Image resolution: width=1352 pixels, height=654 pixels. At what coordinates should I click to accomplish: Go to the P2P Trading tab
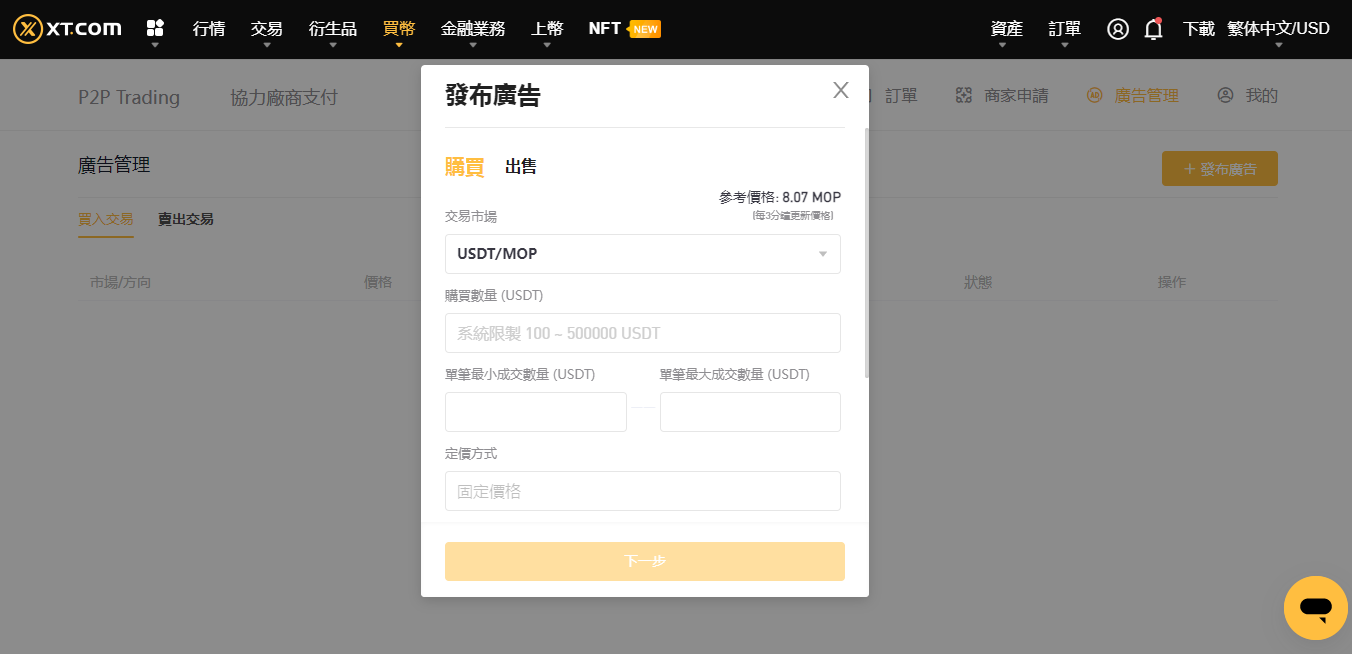coord(129,97)
